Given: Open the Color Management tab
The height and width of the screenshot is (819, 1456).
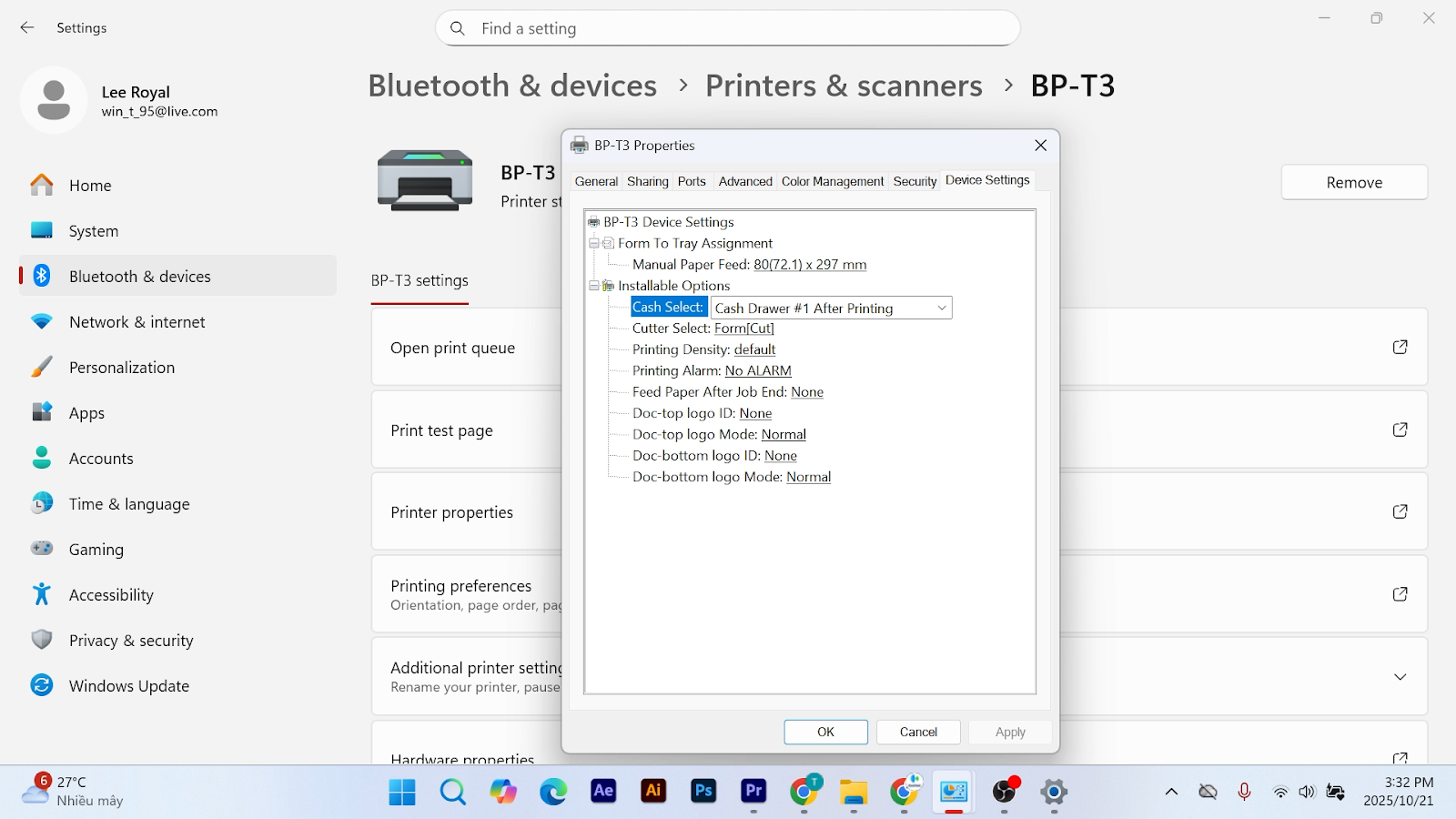Looking at the screenshot, I should tap(833, 181).
